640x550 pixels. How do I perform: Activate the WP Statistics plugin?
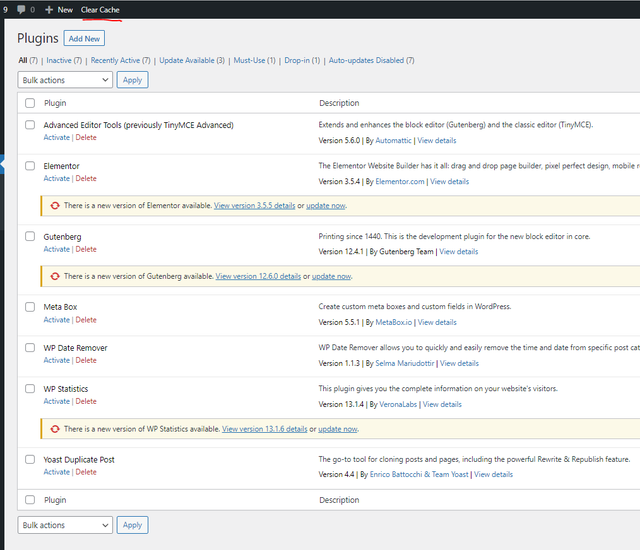pos(57,401)
